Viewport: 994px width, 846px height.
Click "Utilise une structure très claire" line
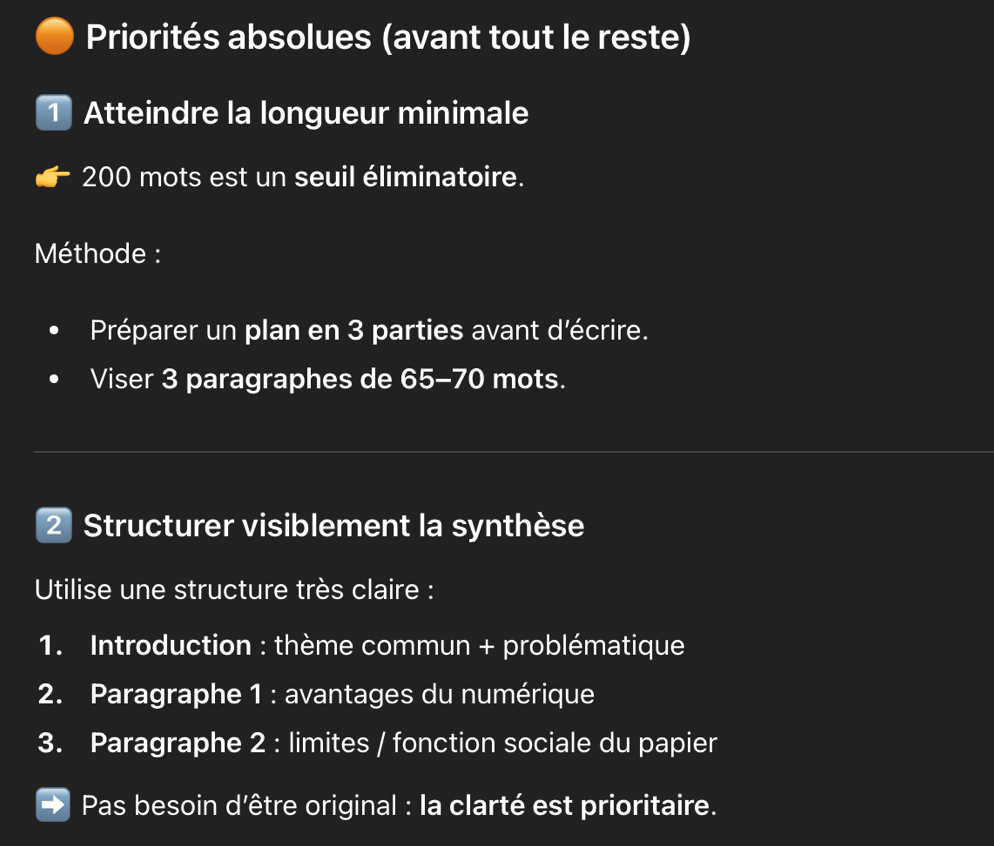point(234,590)
